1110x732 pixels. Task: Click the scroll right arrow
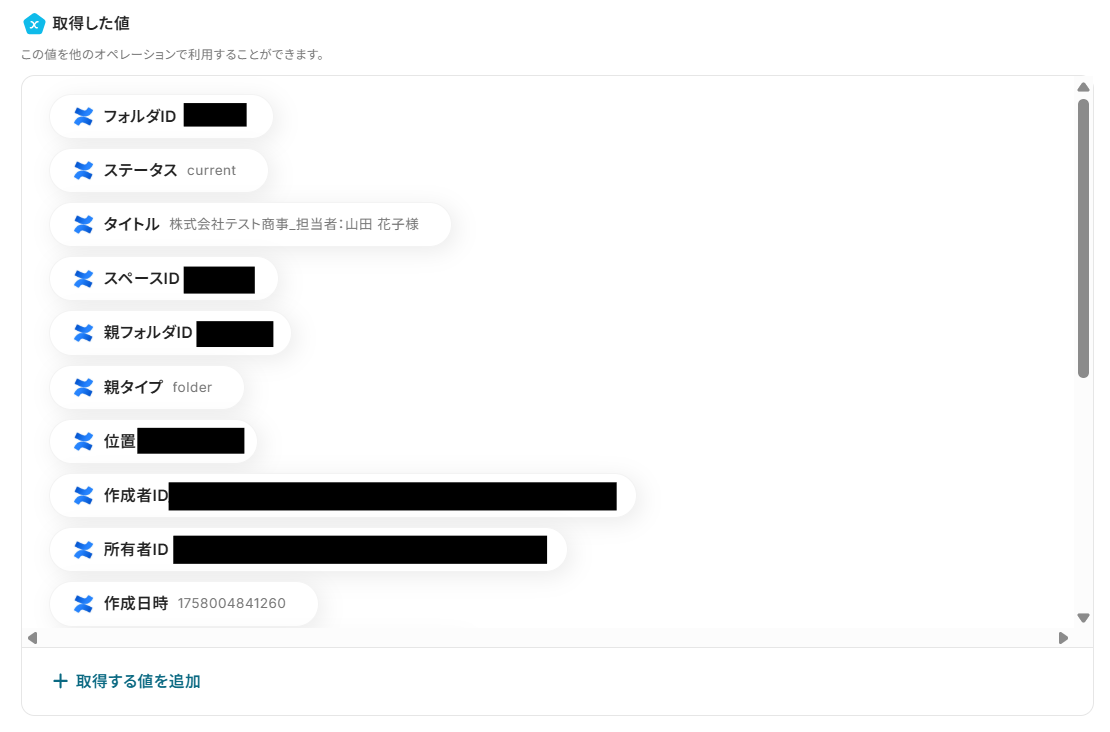[1063, 638]
